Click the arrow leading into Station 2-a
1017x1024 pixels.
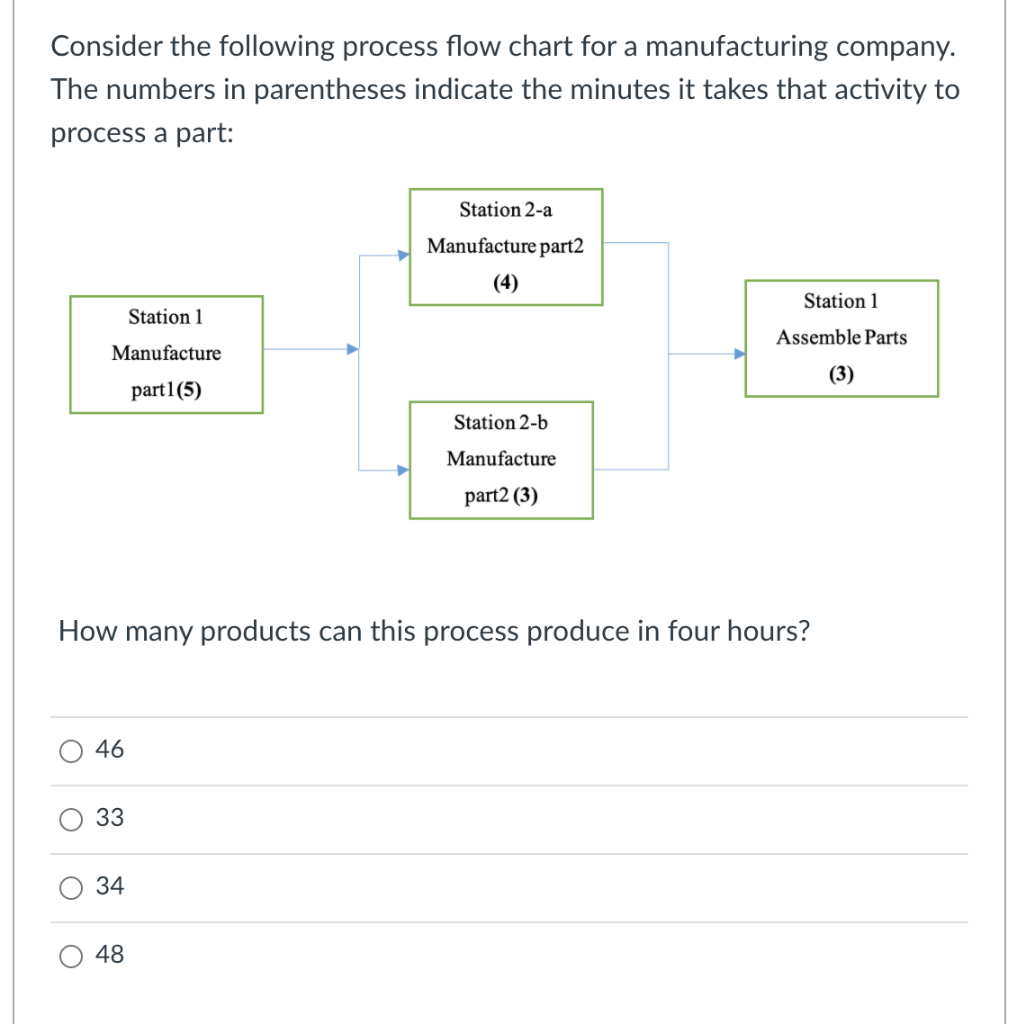385,256
